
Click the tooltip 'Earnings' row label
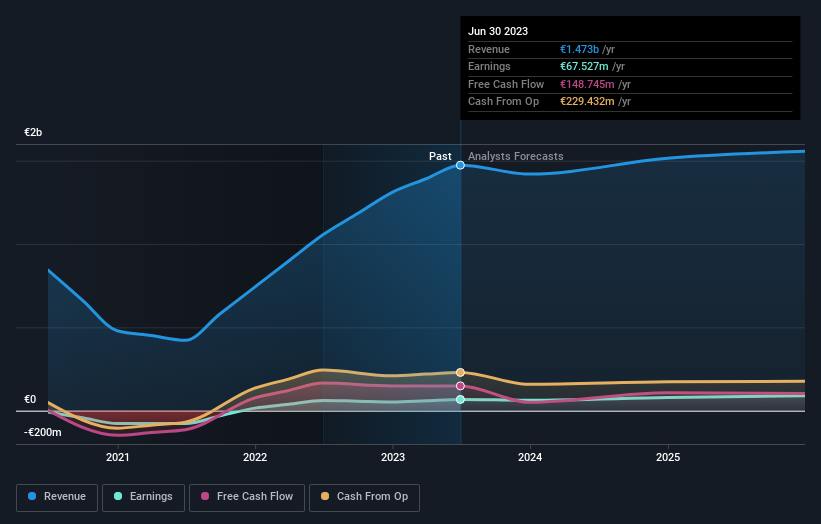pos(489,66)
